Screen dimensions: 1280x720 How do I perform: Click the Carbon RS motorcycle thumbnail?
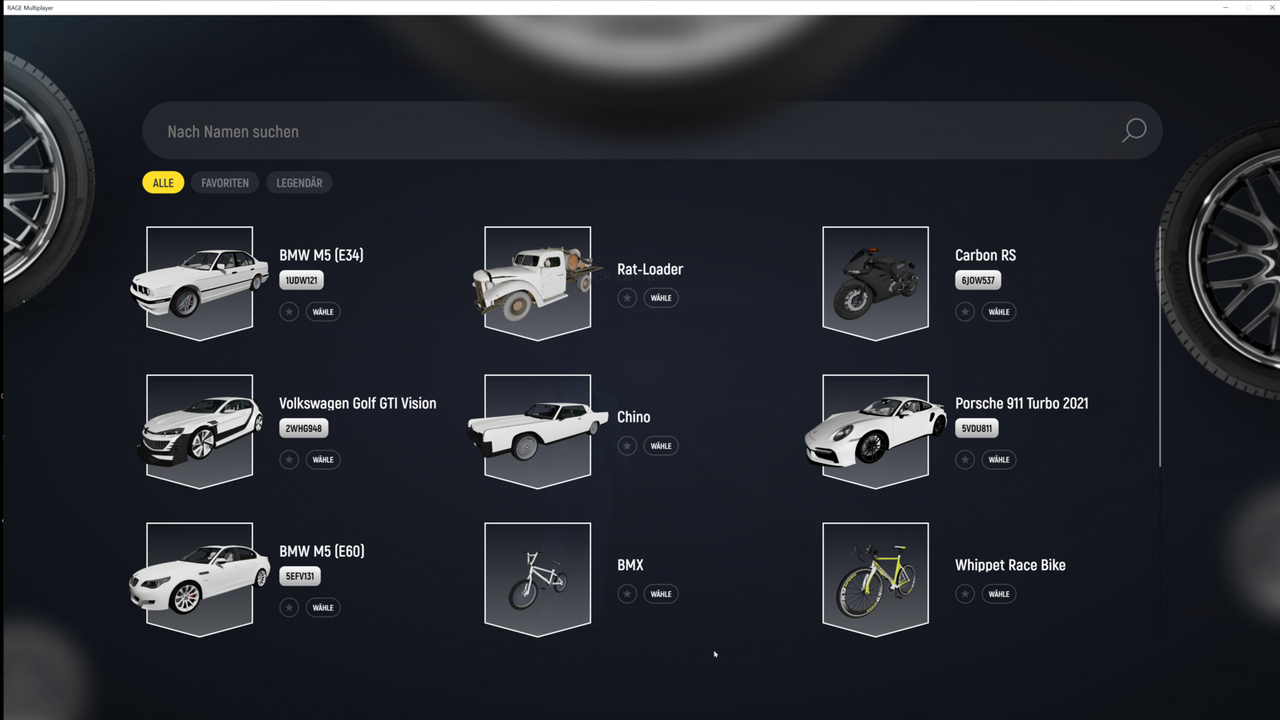click(x=875, y=283)
